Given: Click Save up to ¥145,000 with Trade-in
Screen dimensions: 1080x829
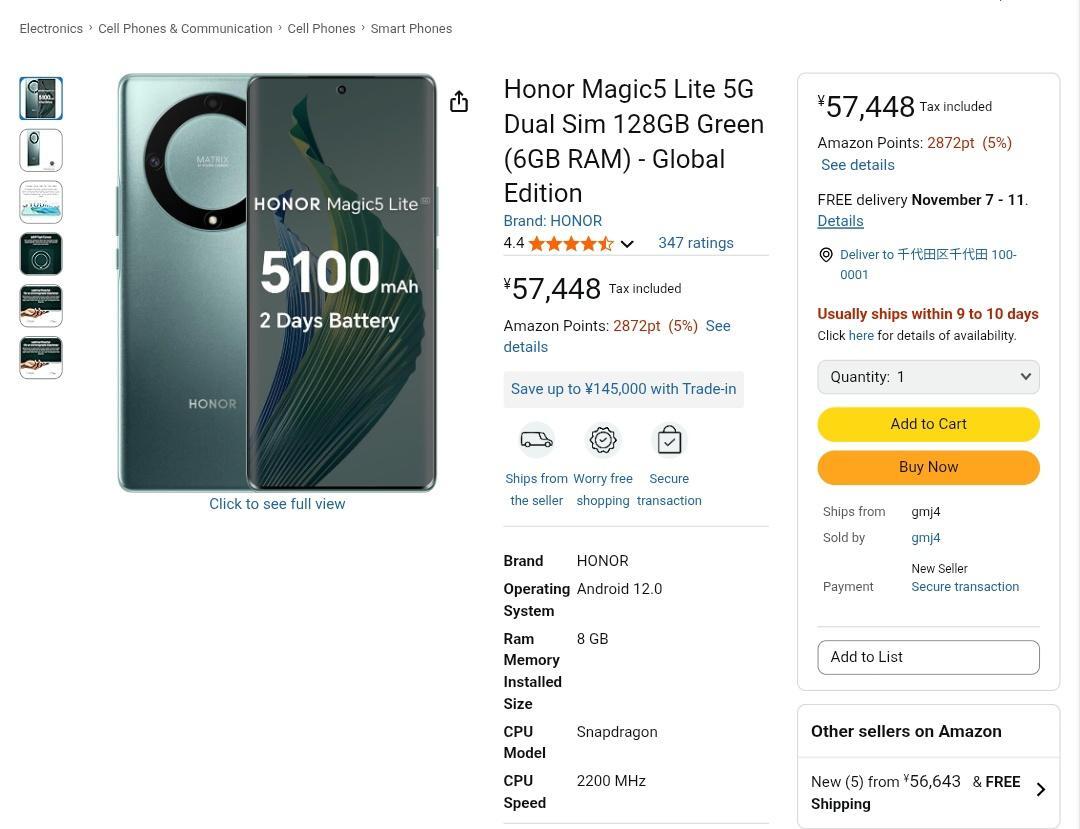Looking at the screenshot, I should coord(623,389).
